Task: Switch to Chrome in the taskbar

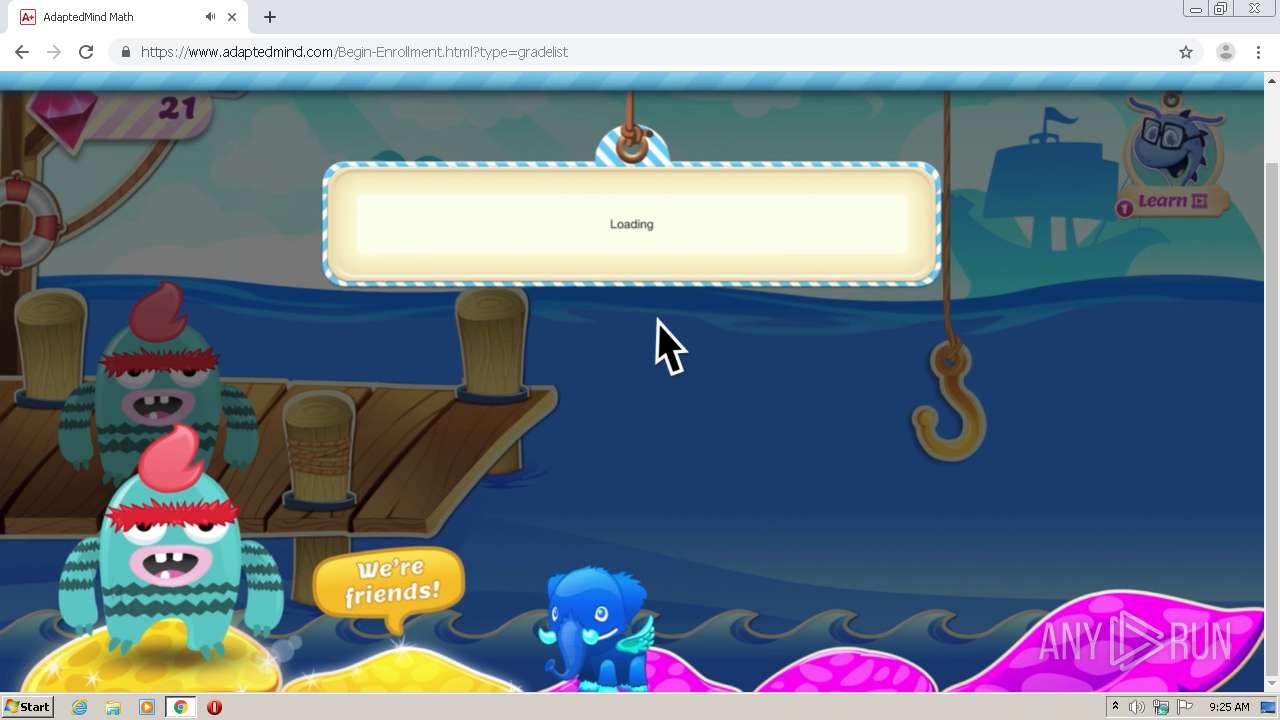Action: [181, 707]
